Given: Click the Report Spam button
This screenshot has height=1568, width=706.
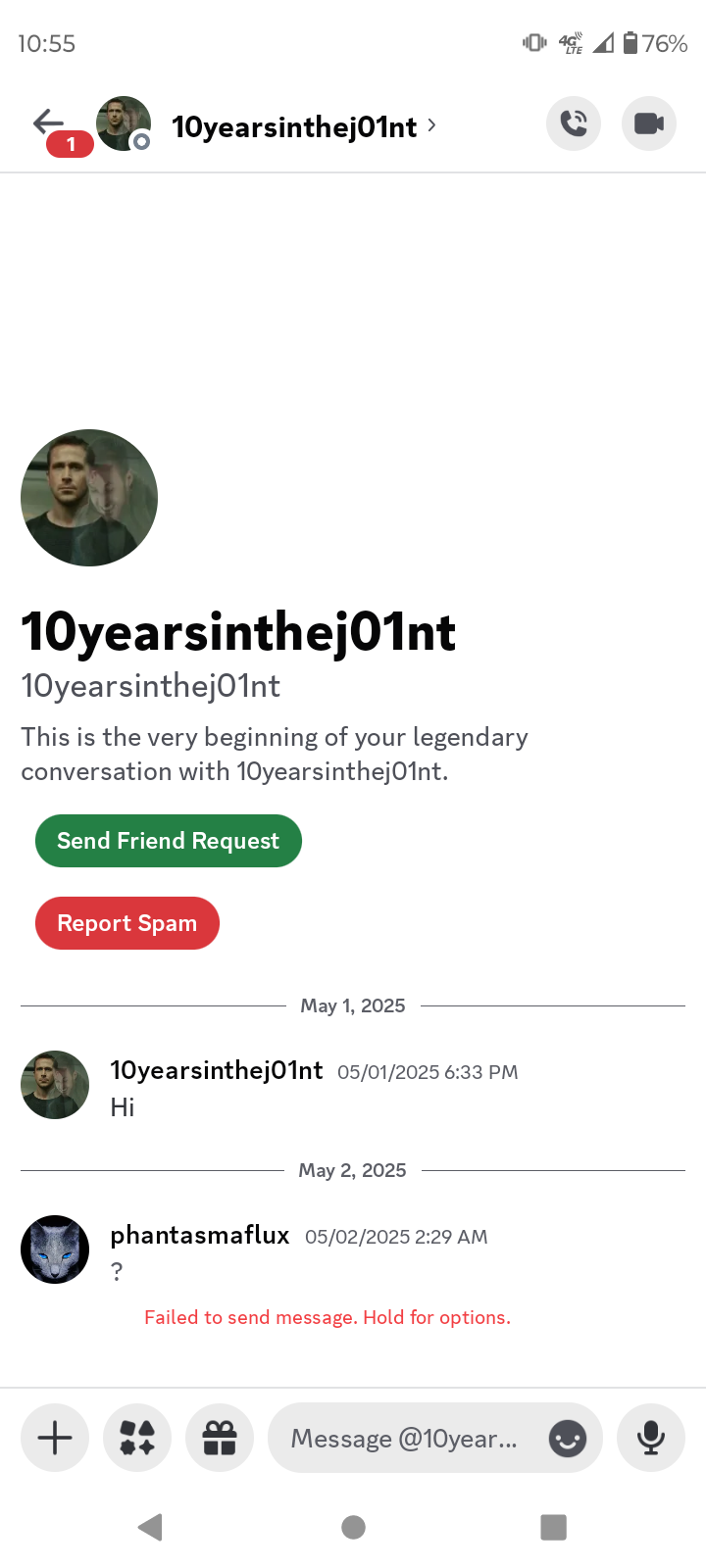Looking at the screenshot, I should 127,923.
